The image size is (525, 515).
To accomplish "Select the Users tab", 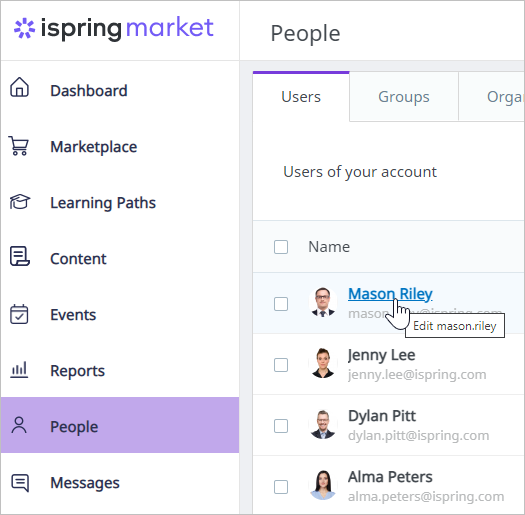I will (x=301, y=97).
